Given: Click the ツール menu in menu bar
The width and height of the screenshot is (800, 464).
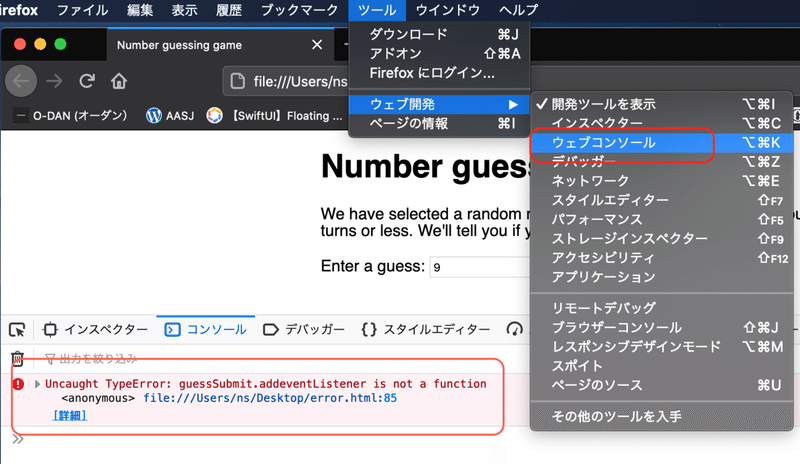Looking at the screenshot, I should [x=377, y=10].
